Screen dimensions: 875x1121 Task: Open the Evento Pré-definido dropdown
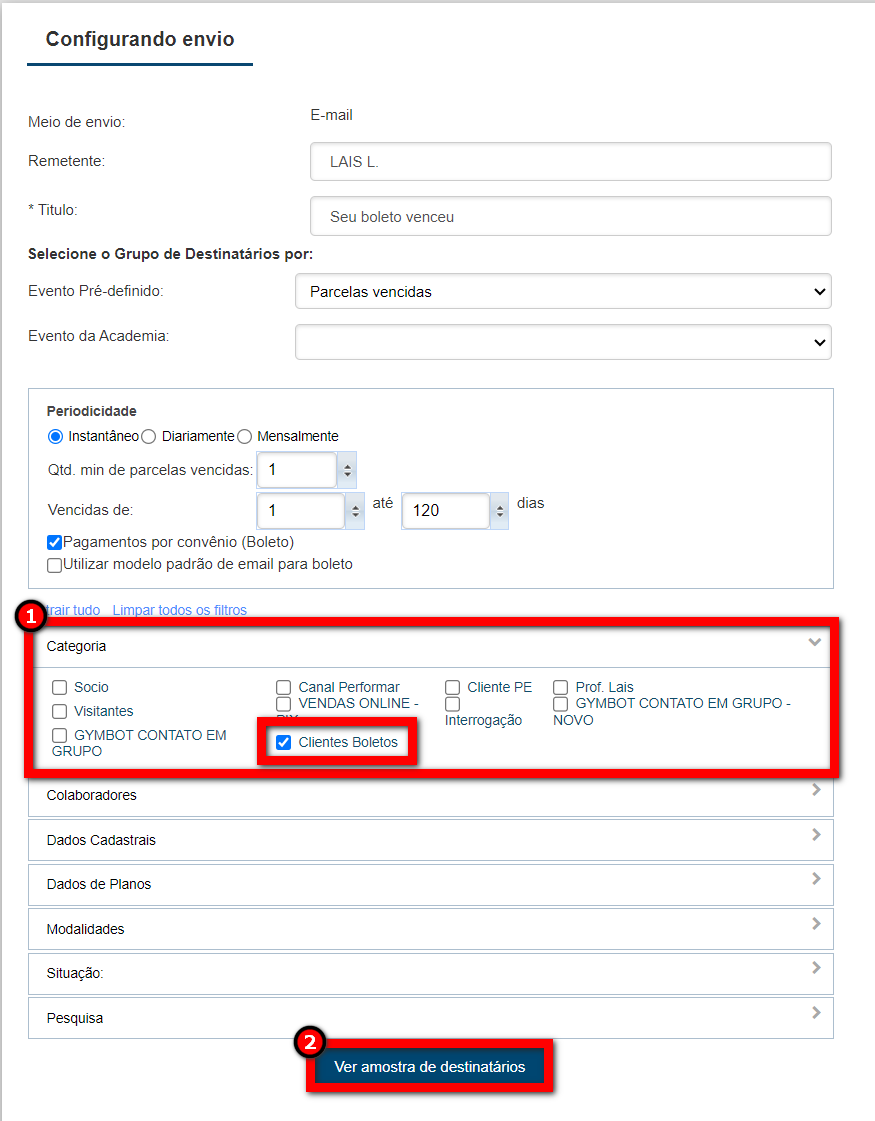pos(563,292)
